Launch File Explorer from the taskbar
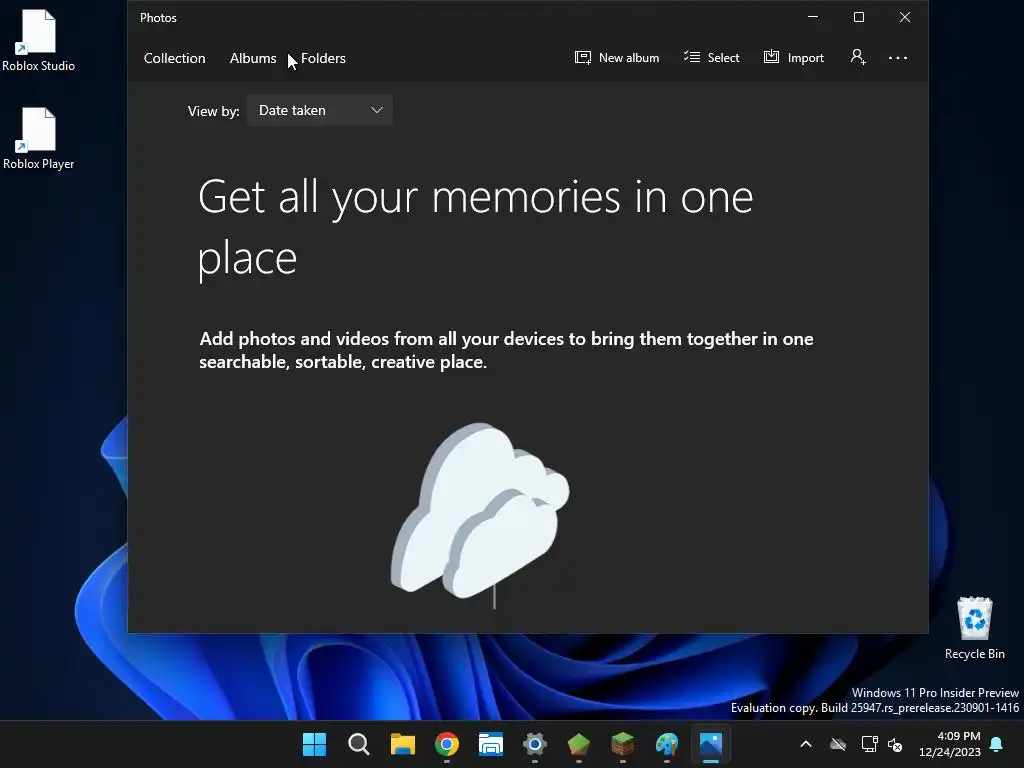 coord(403,744)
